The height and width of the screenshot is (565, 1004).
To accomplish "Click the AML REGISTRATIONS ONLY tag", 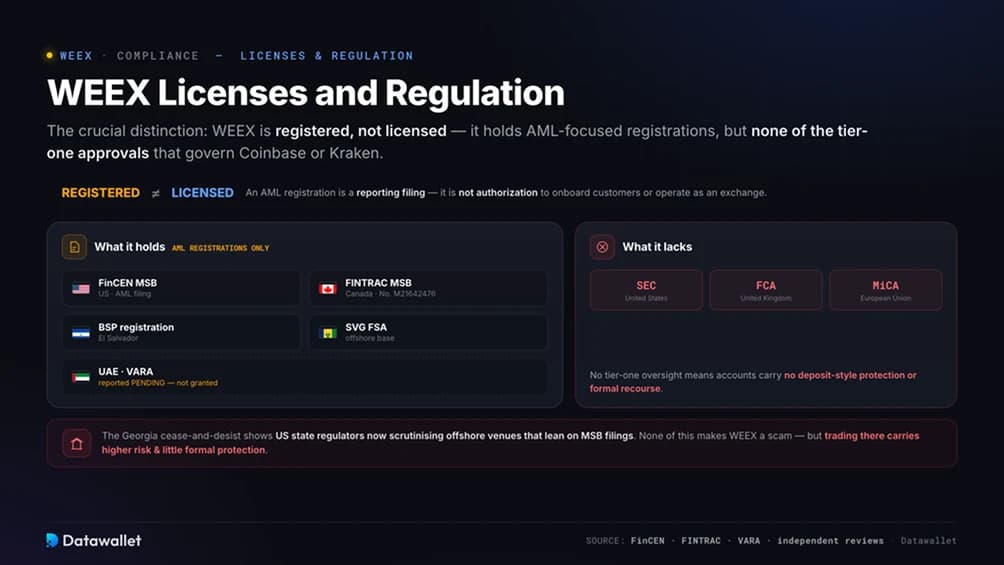I will 220,248.
